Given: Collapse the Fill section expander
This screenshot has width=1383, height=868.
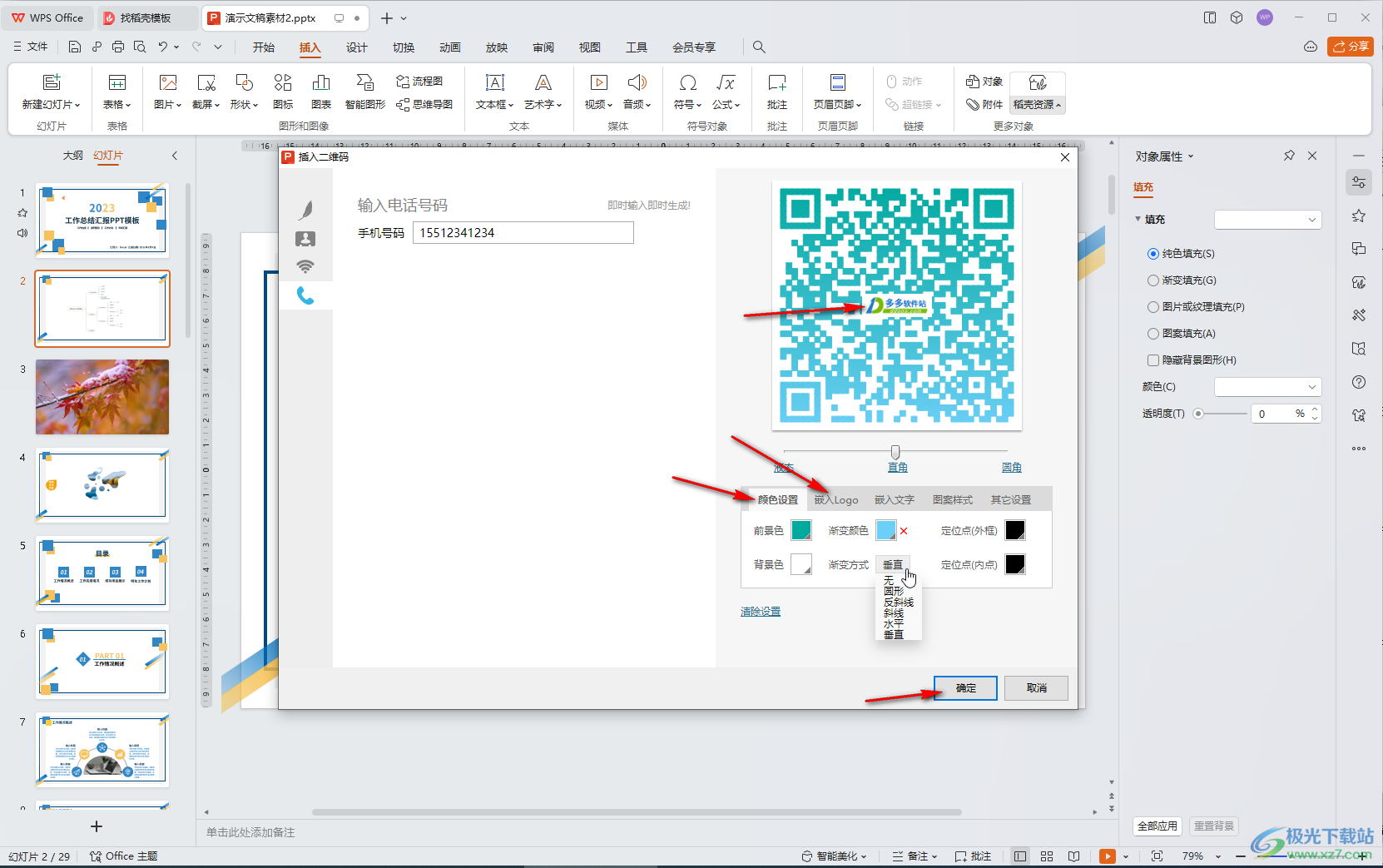Looking at the screenshot, I should click(1138, 220).
